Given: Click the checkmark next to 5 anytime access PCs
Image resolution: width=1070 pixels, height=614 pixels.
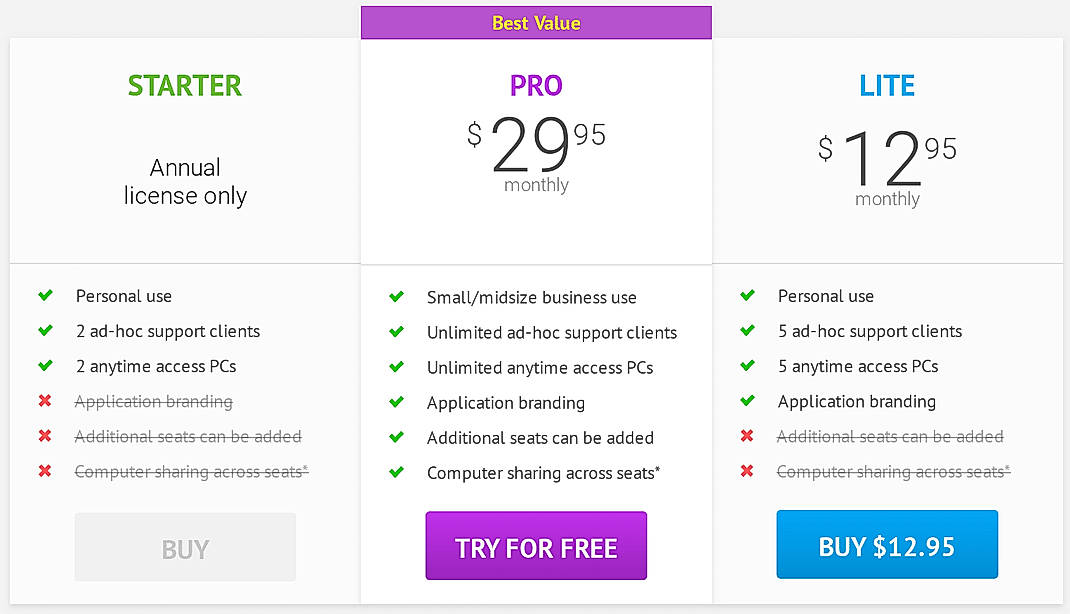Looking at the screenshot, I should click(x=747, y=366).
